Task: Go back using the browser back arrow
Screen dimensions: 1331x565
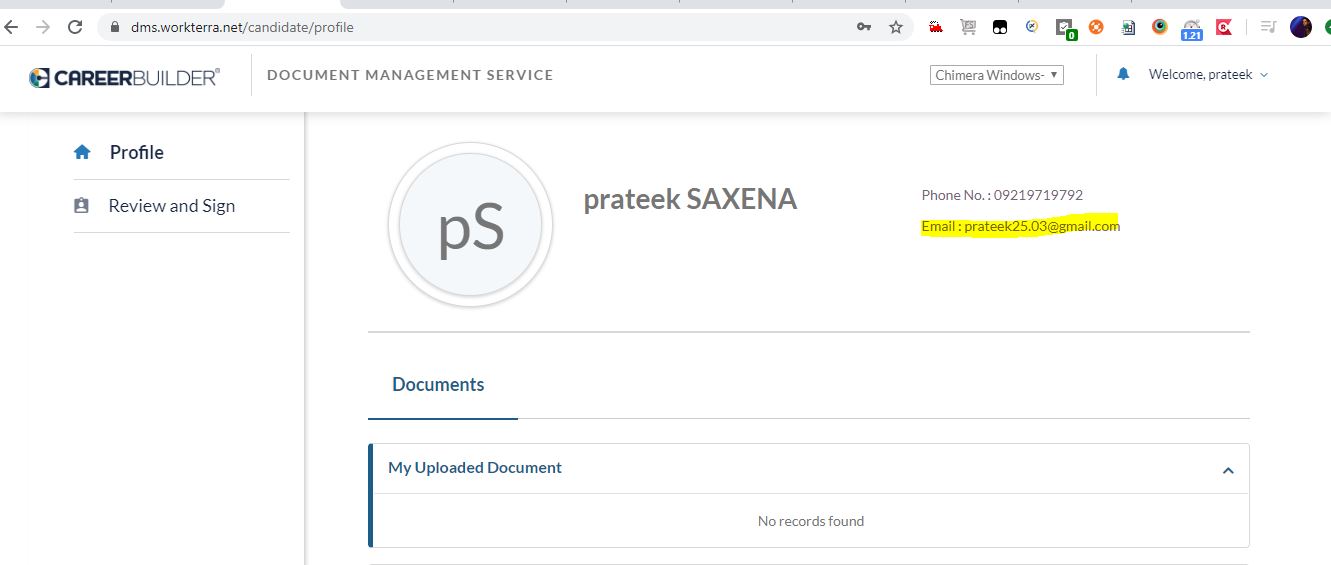Action: tap(12, 27)
